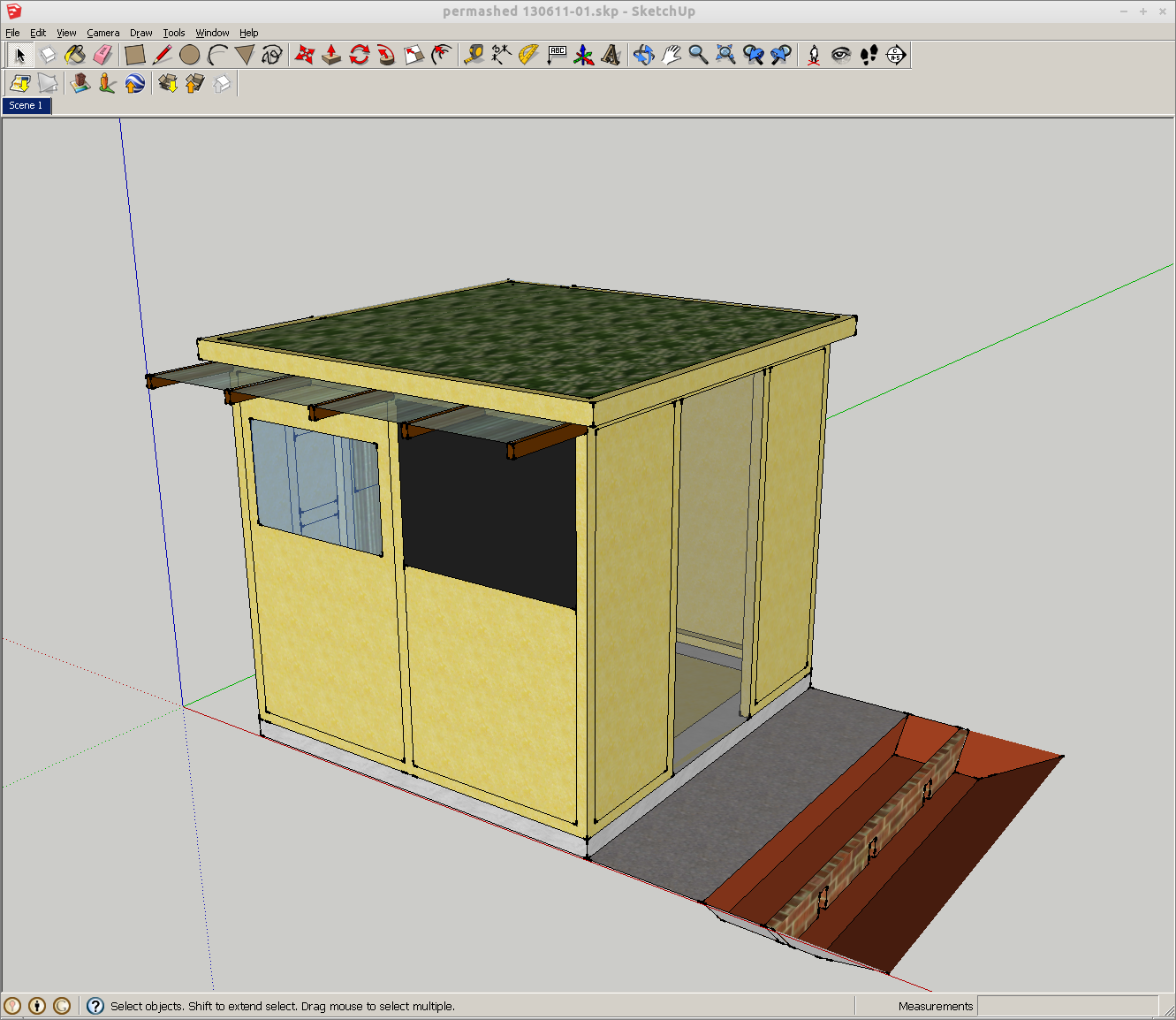Image resolution: width=1176 pixels, height=1020 pixels.
Task: Pick the Eraser tool
Action: (102, 55)
